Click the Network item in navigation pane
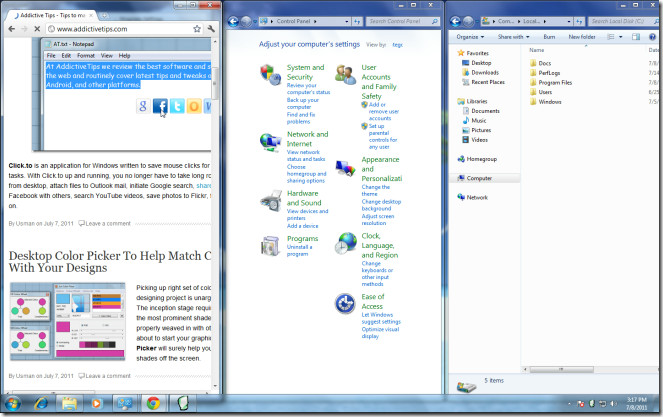Image resolution: width=663 pixels, height=417 pixels. (477, 198)
